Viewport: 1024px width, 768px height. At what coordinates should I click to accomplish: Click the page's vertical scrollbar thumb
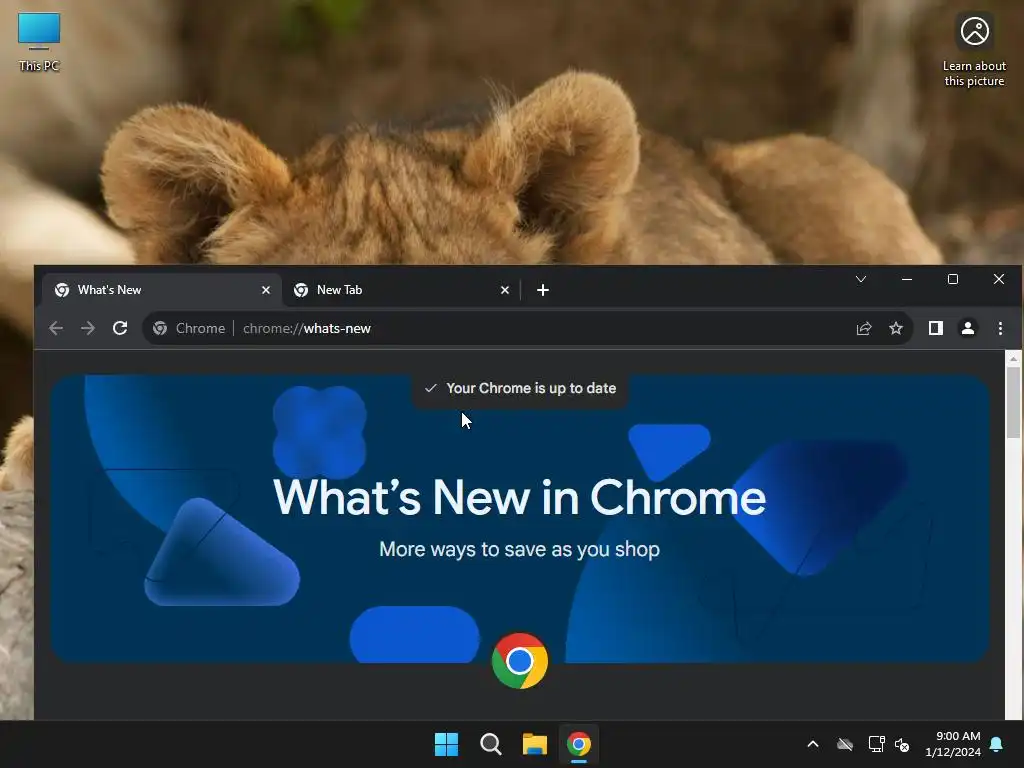(1014, 402)
